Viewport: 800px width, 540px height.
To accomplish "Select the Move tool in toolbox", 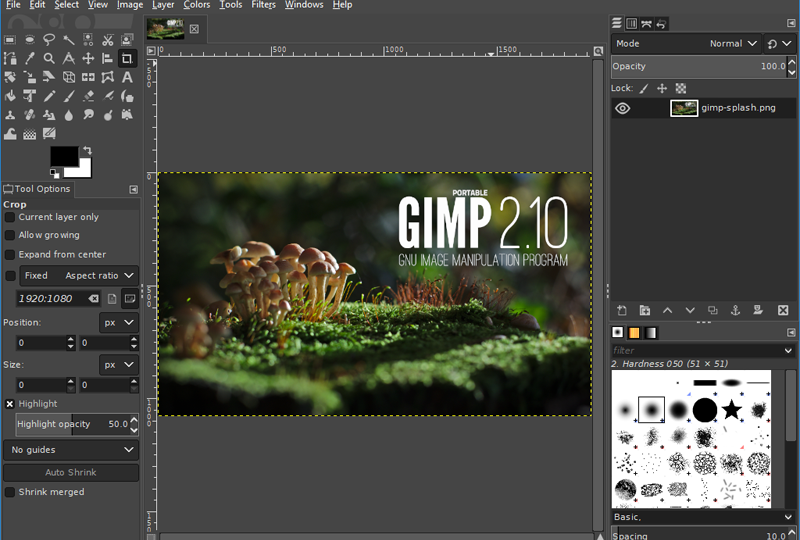I will (88, 58).
